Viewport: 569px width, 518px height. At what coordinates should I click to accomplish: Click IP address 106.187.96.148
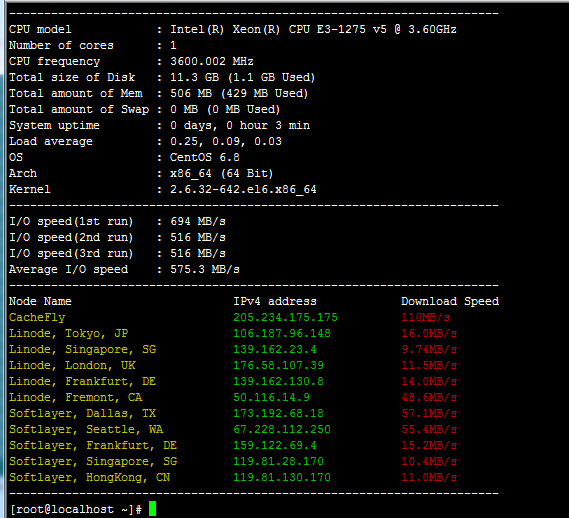click(282, 333)
